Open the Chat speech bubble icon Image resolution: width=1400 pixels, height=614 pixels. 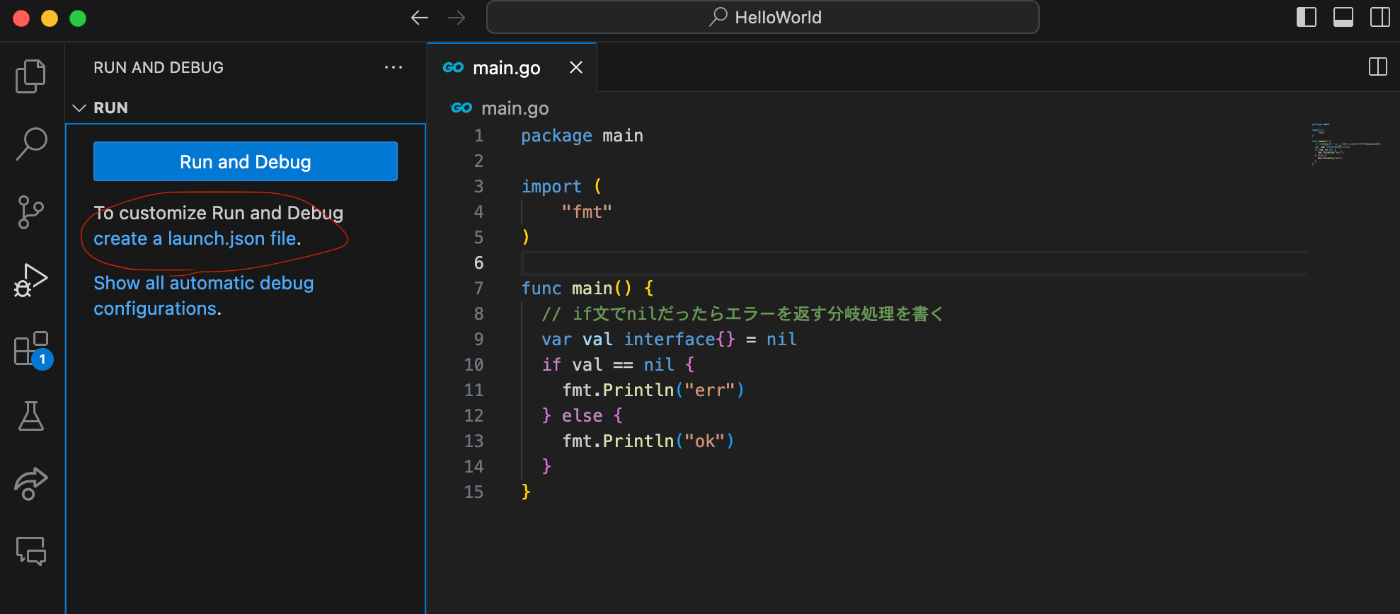point(31,551)
